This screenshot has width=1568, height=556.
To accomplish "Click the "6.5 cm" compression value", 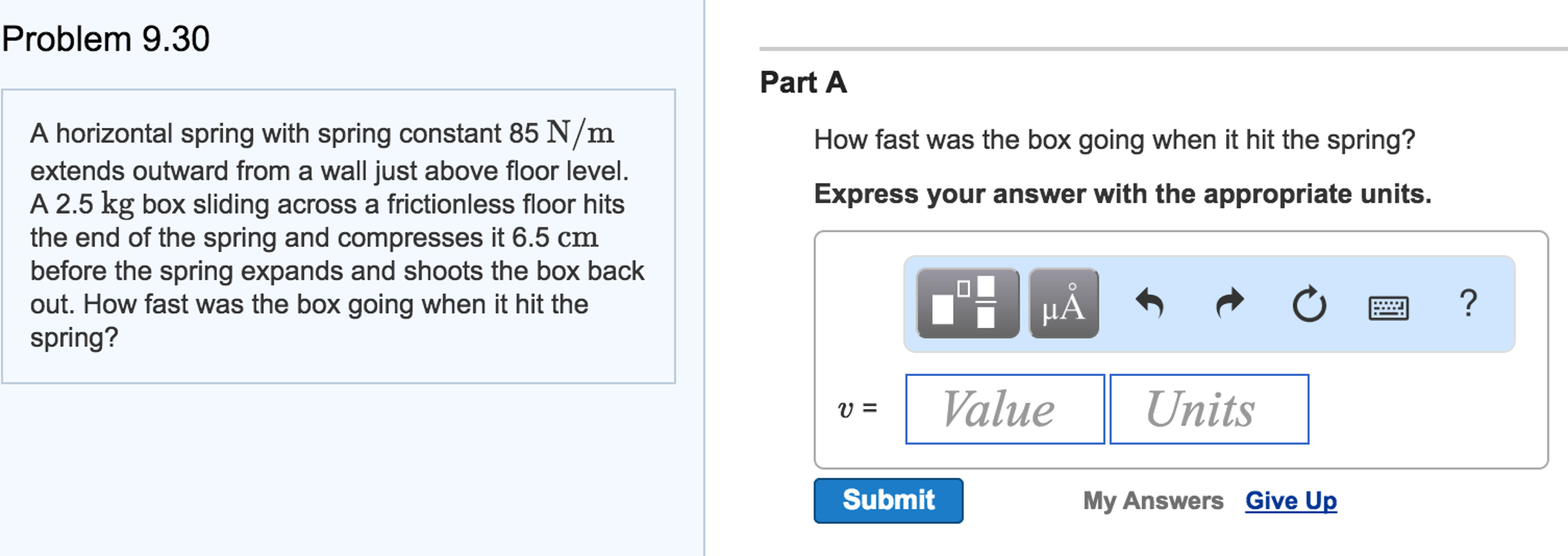I will [555, 237].
